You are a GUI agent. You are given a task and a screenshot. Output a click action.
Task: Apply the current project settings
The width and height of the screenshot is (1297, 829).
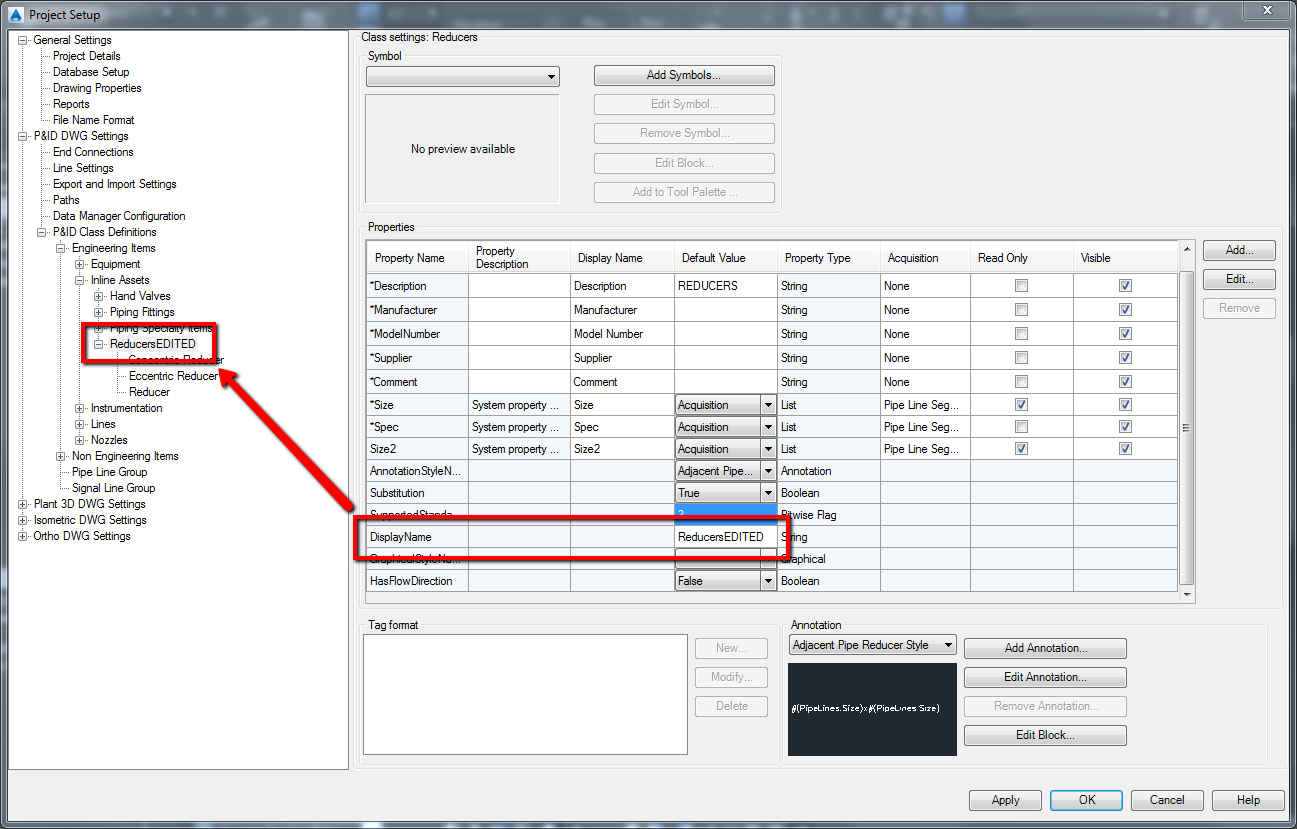click(x=1004, y=799)
